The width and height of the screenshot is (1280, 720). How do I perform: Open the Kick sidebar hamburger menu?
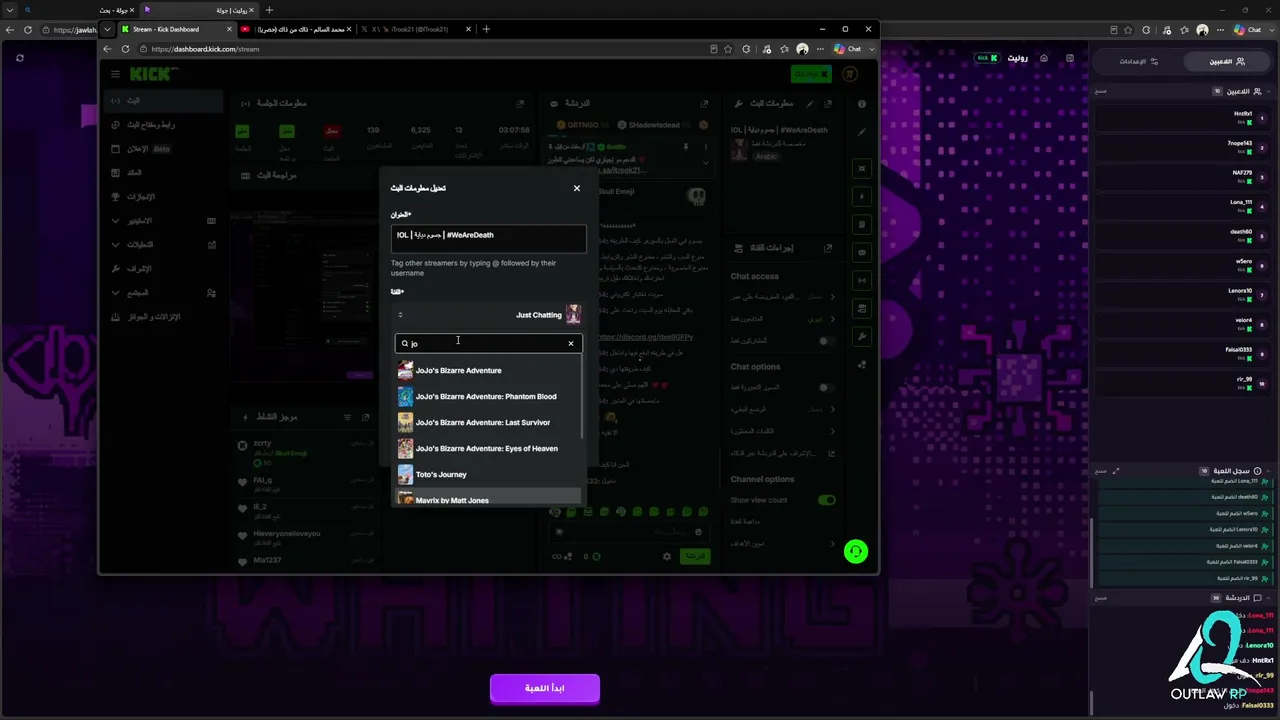[115, 74]
